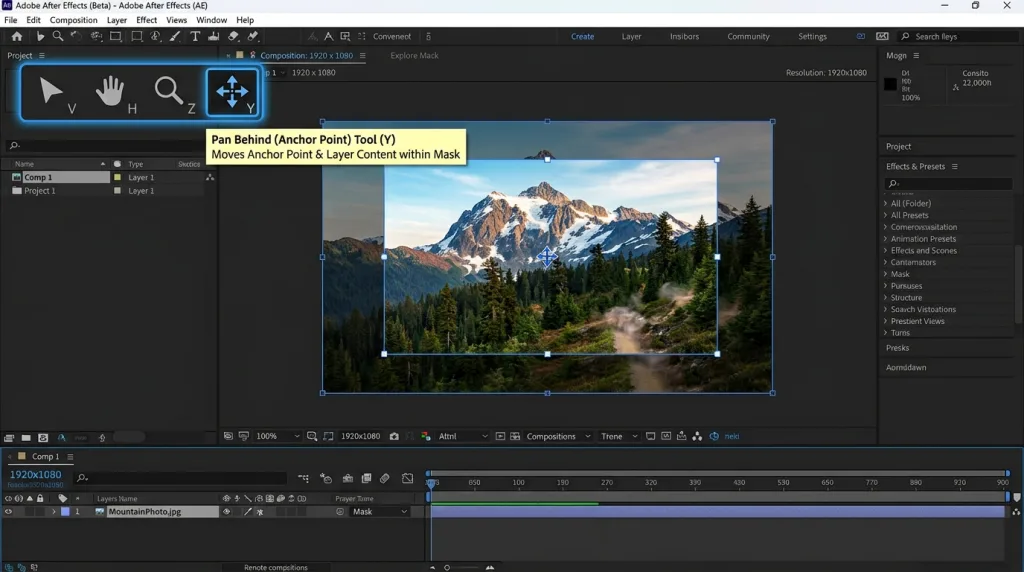The width and height of the screenshot is (1024, 572).
Task: Toggle the shy switch eye on MountainPhoto.jpg row
Action: pyautogui.click(x=227, y=512)
